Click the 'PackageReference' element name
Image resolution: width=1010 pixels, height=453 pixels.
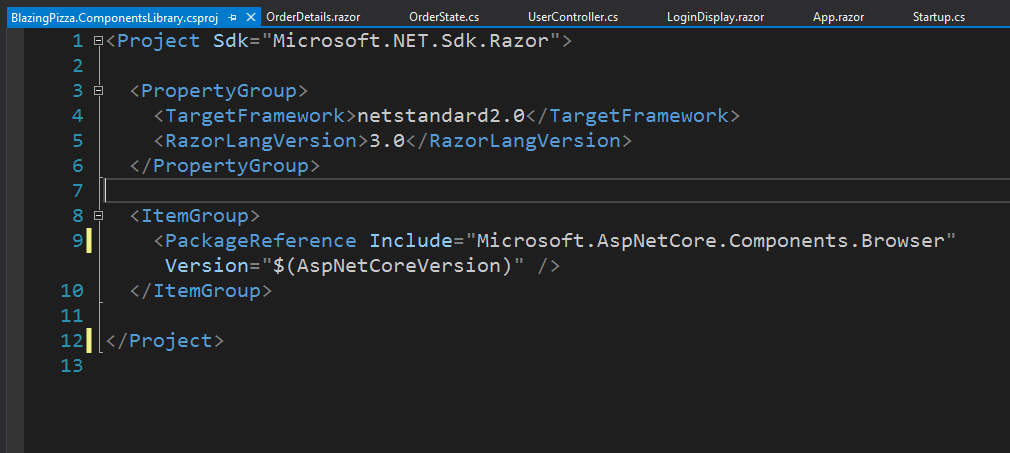point(261,240)
